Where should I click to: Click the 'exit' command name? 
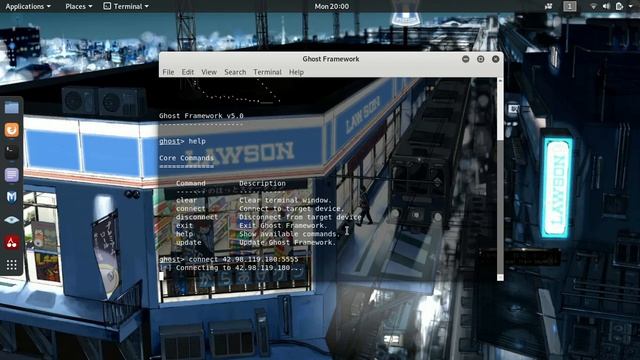pos(184,225)
